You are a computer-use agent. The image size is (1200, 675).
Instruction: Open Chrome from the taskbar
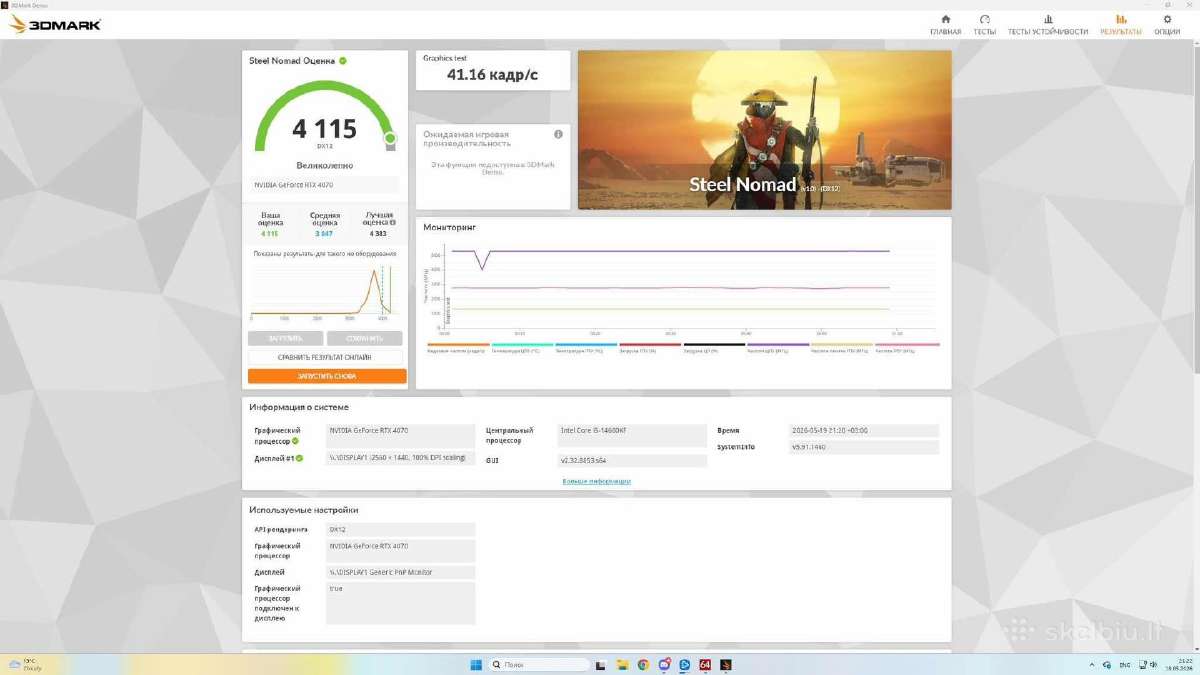tap(643, 664)
